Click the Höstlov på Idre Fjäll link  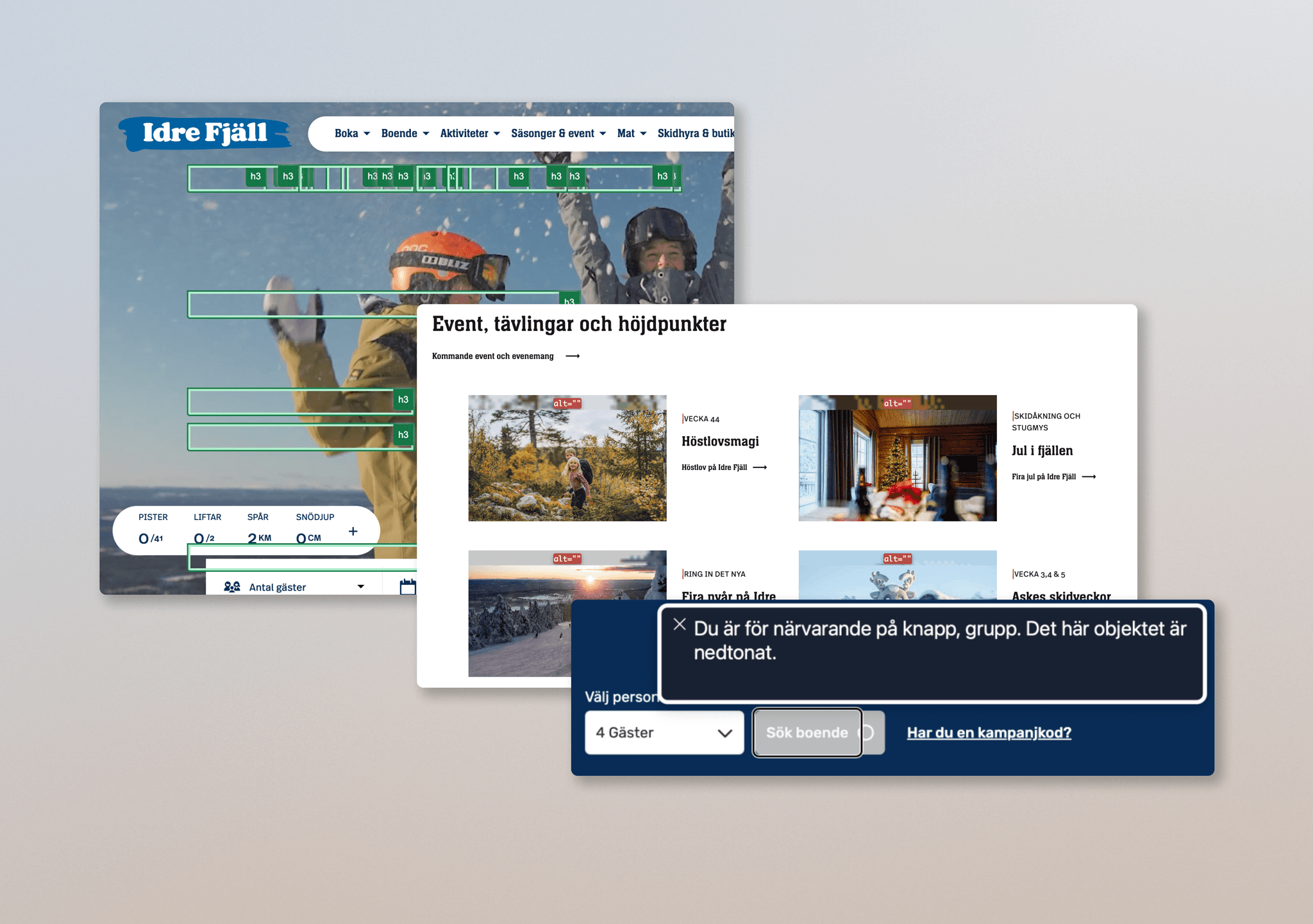tap(714, 467)
